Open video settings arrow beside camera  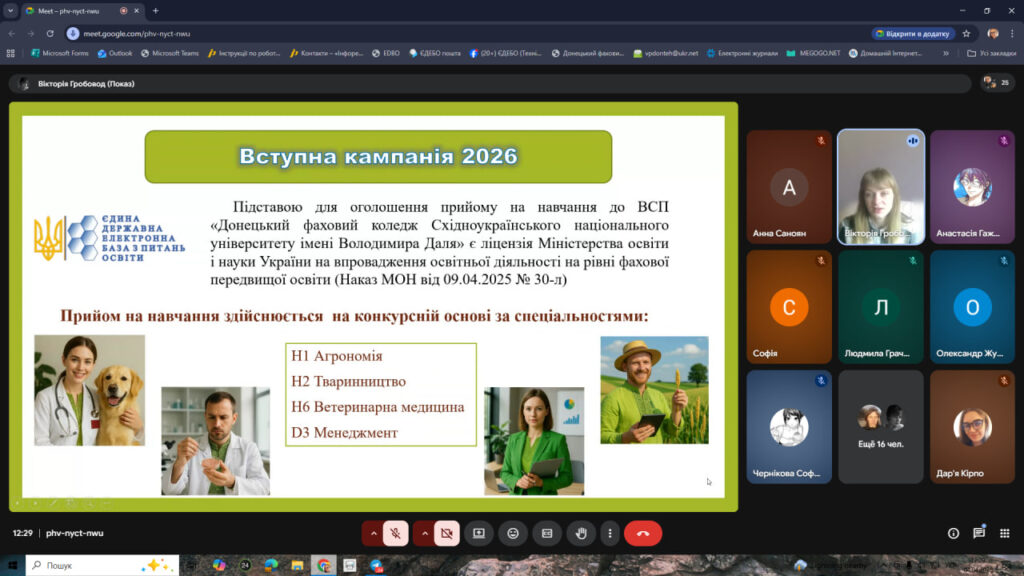(424, 533)
